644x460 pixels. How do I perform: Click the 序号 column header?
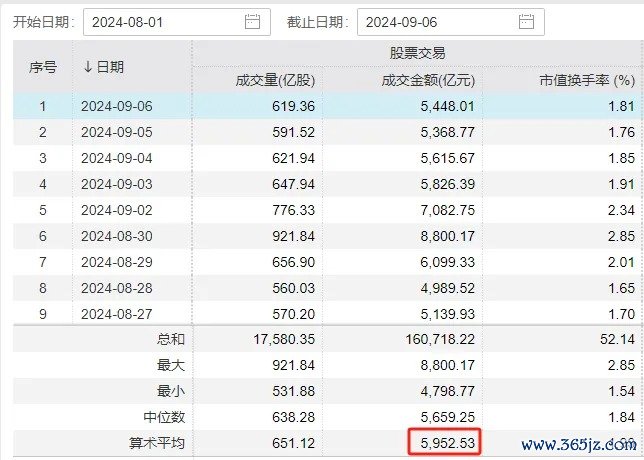tap(43, 66)
